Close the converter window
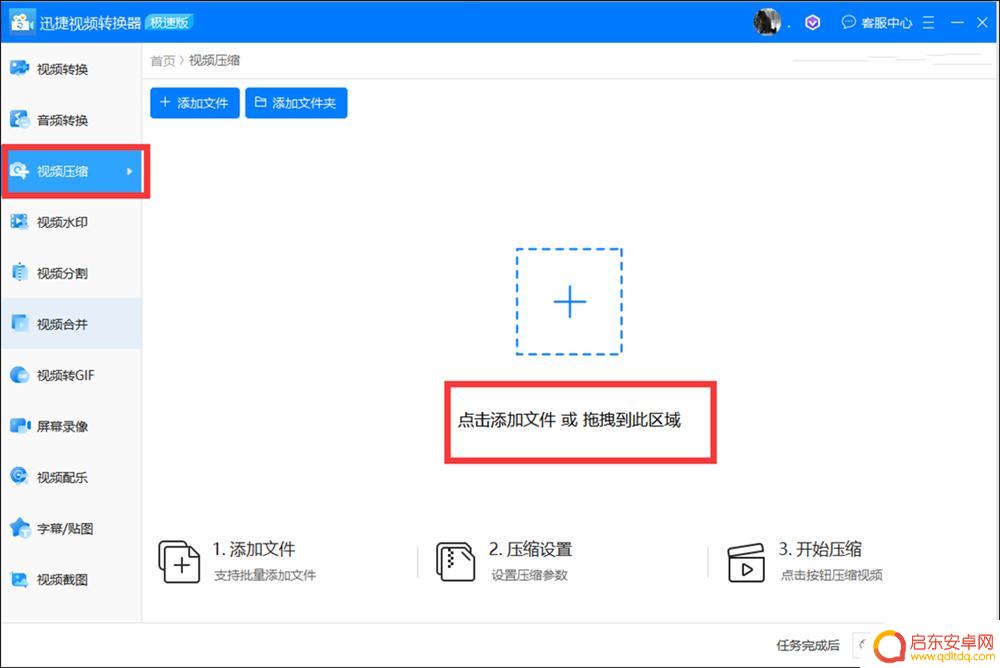 (x=982, y=22)
